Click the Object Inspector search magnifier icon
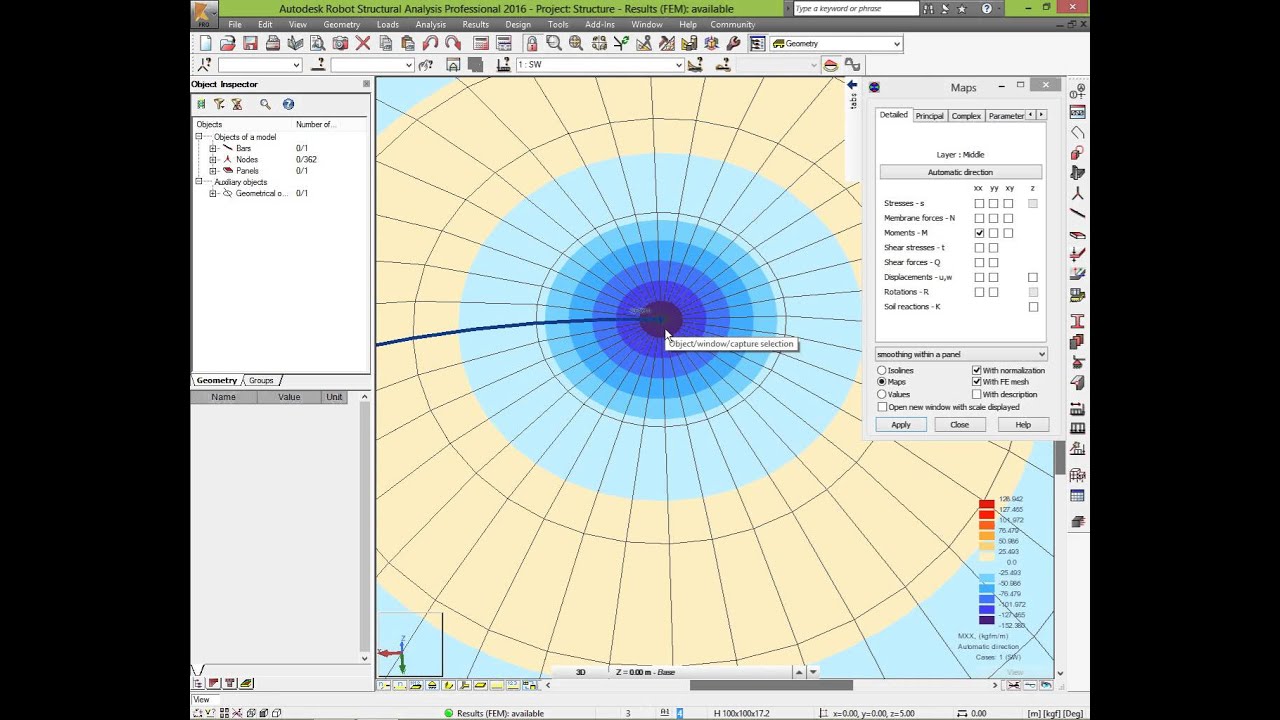This screenshot has height=720, width=1280. click(265, 104)
